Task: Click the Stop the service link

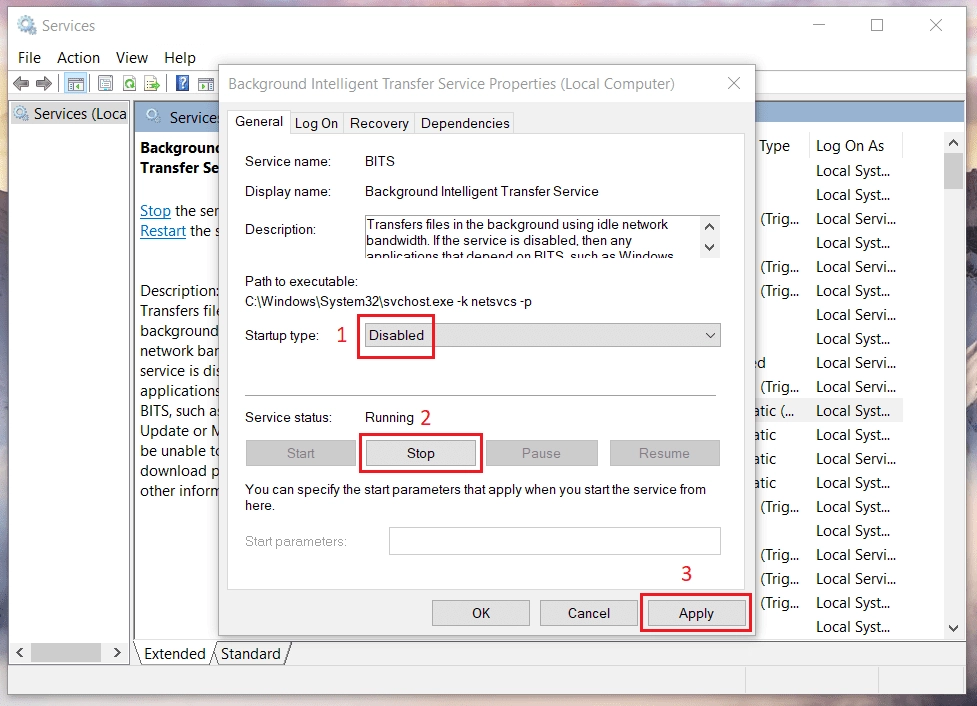Action: [155, 211]
